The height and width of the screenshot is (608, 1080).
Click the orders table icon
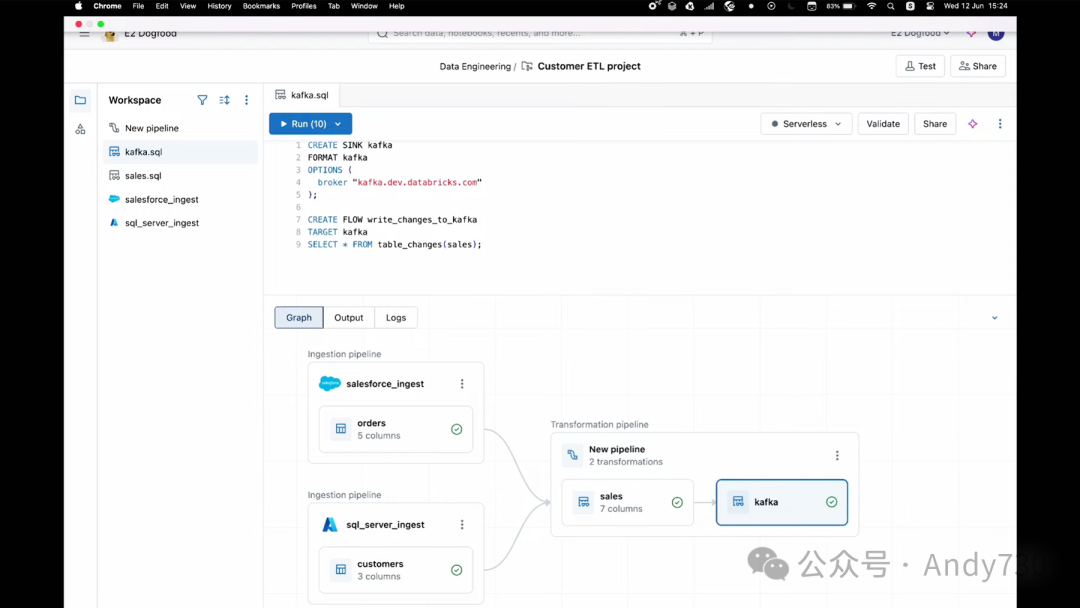[x=341, y=429]
